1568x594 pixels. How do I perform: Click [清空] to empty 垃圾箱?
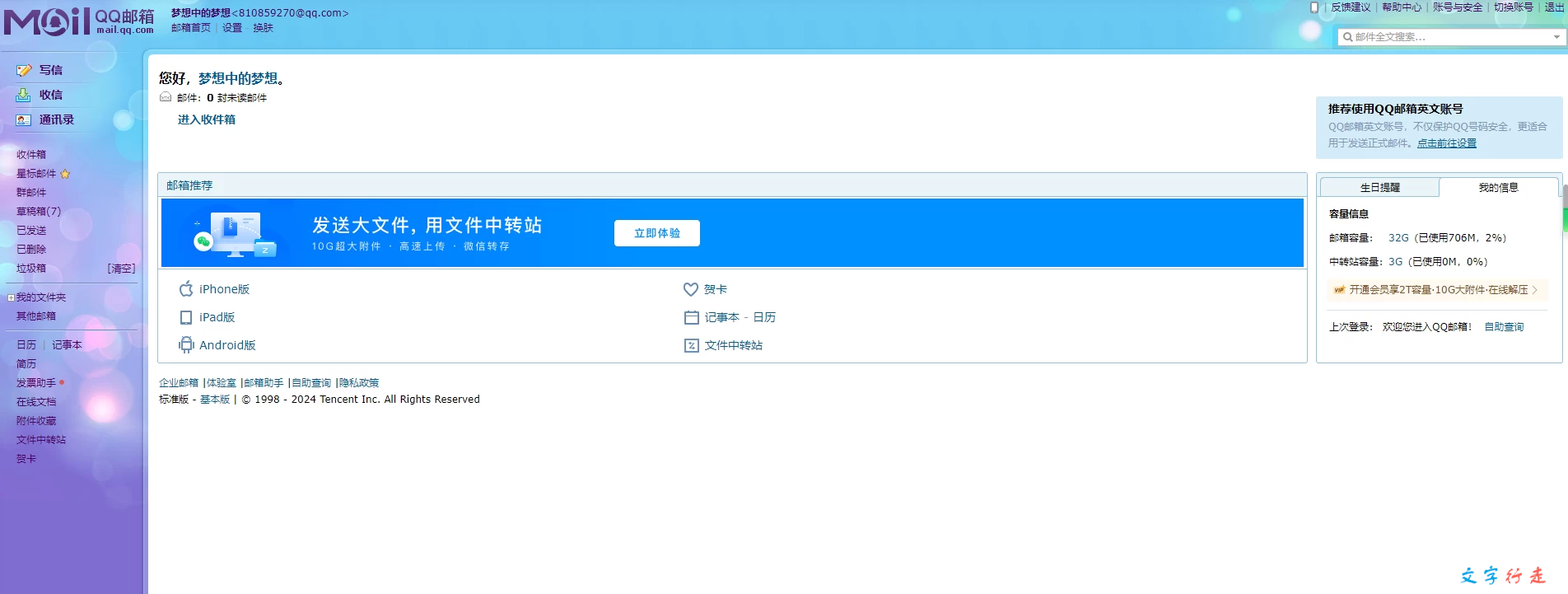click(x=121, y=269)
